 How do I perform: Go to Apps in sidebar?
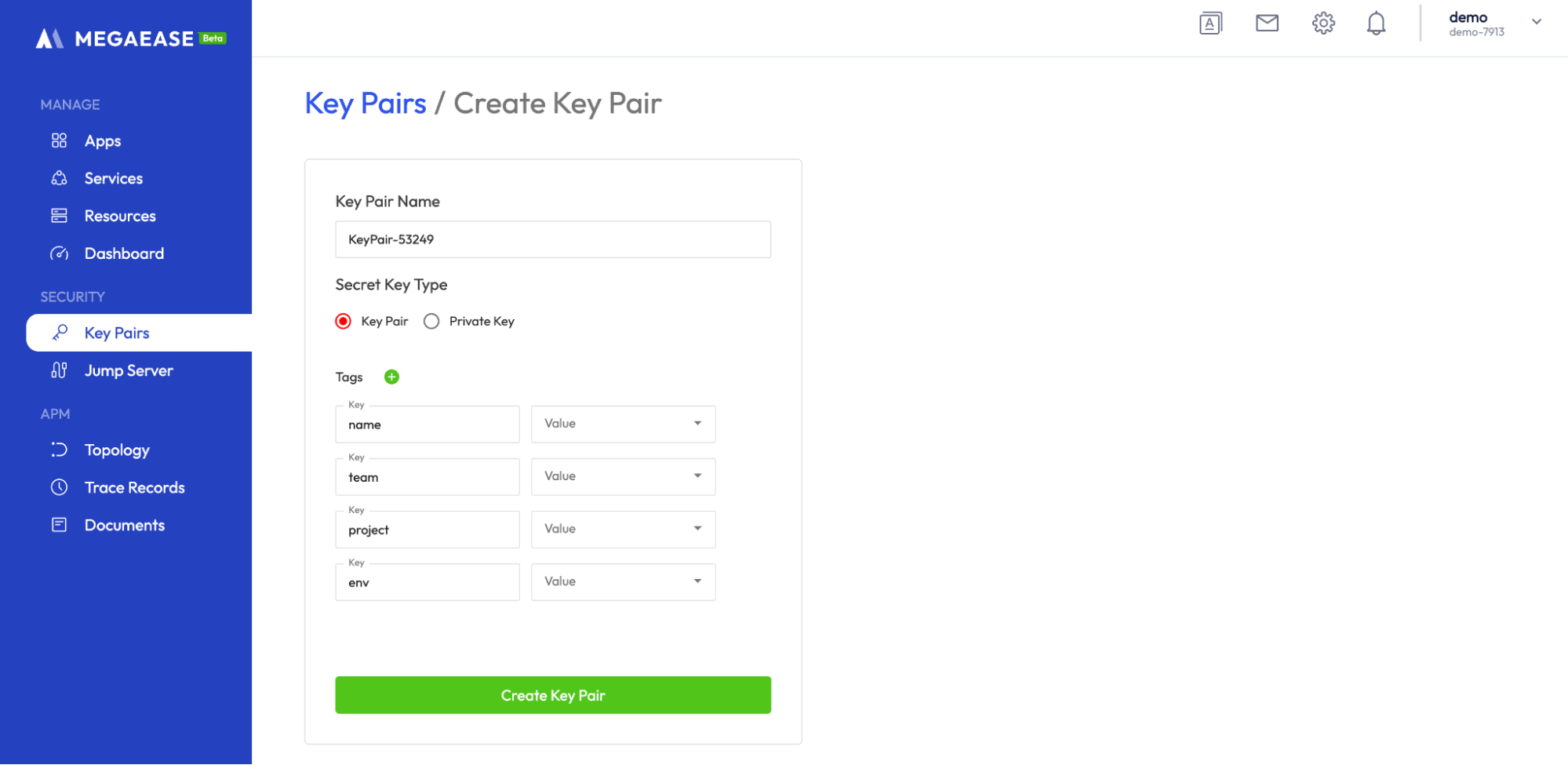[x=103, y=141]
